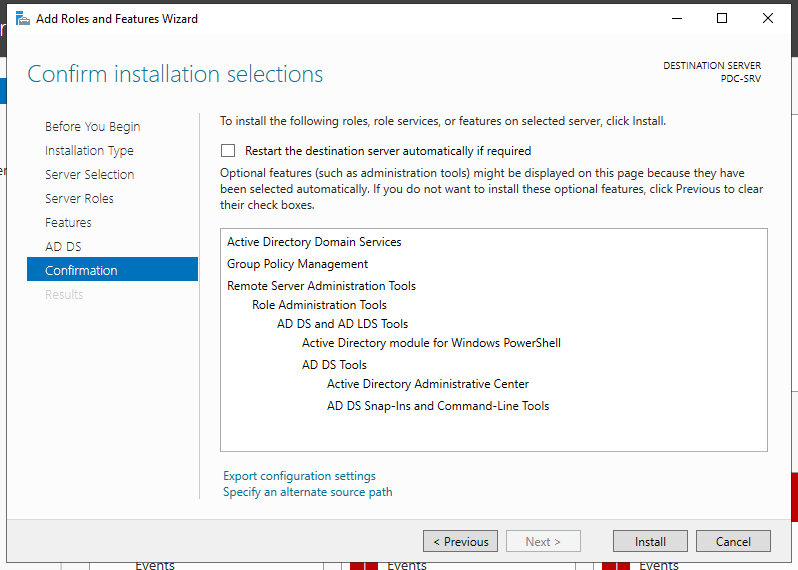
Task: Select AD DS and AD LDS Tools row
Action: click(x=343, y=324)
